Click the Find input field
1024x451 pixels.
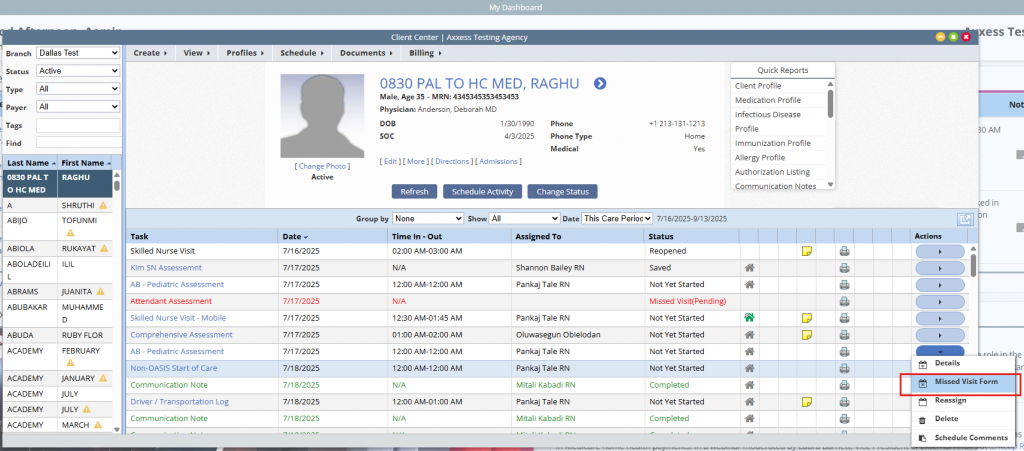pyautogui.click(x=78, y=143)
